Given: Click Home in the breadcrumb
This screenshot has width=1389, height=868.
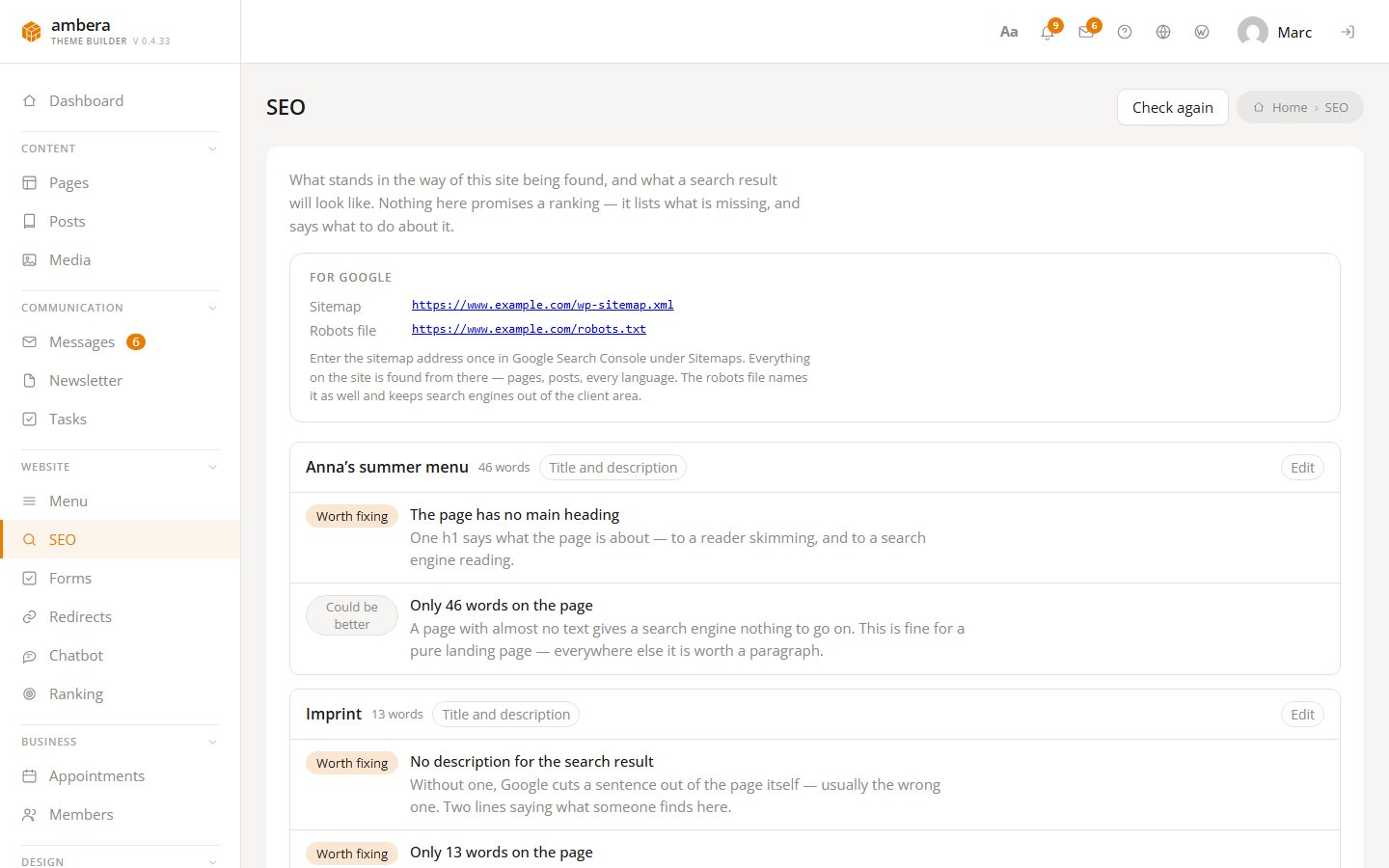Looking at the screenshot, I should (1289, 107).
